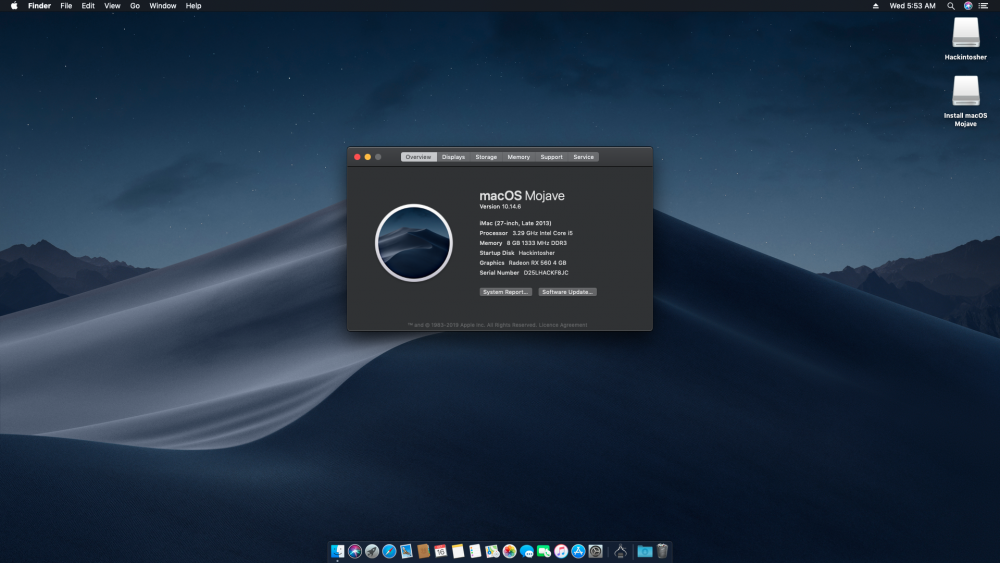Open System Preferences from the Dock
The image size is (1000, 563).
595,551
